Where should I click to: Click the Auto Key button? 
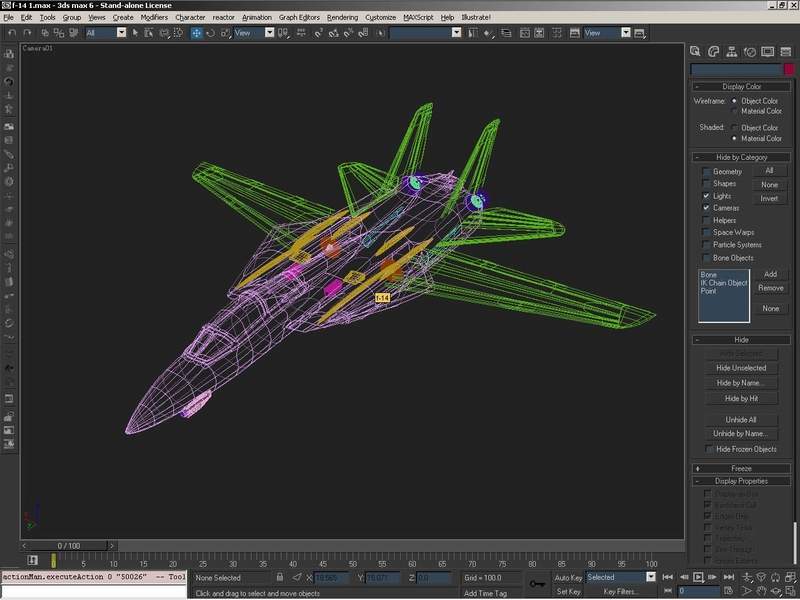[568, 578]
